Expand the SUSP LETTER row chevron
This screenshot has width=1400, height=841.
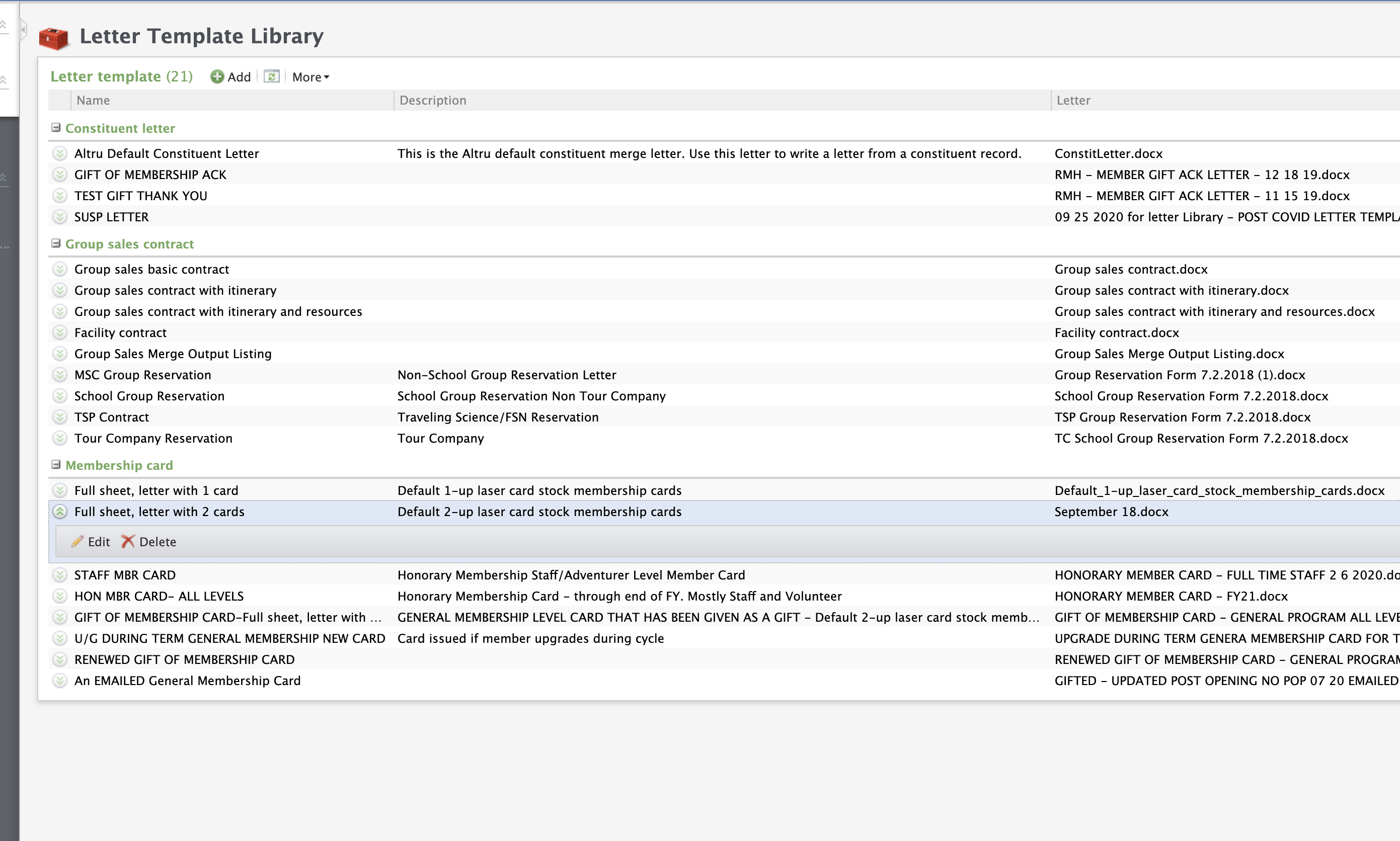[x=59, y=217]
